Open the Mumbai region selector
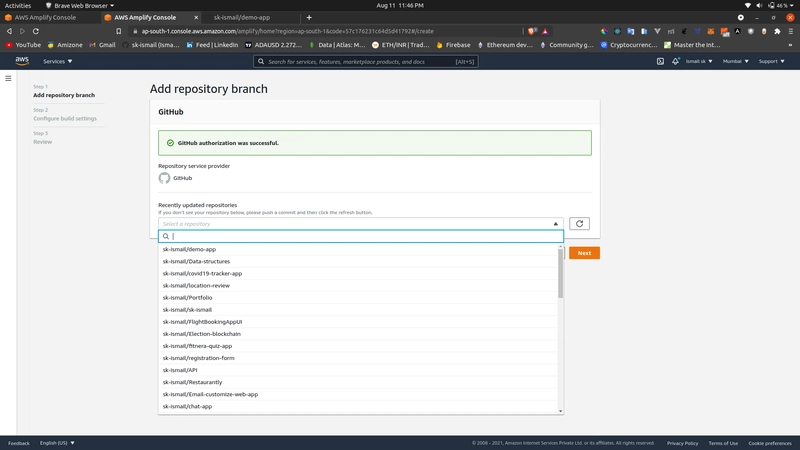The width and height of the screenshot is (800, 450). [735, 61]
